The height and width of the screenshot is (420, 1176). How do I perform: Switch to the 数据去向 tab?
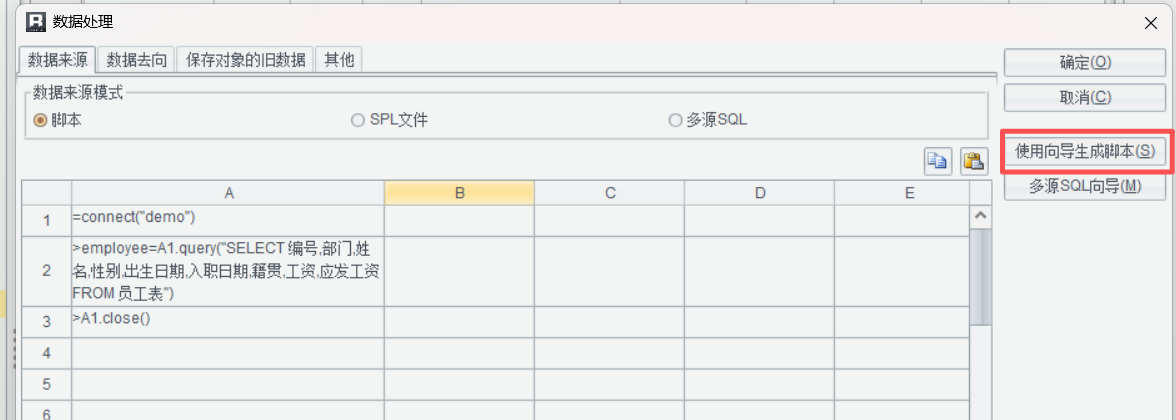(137, 60)
